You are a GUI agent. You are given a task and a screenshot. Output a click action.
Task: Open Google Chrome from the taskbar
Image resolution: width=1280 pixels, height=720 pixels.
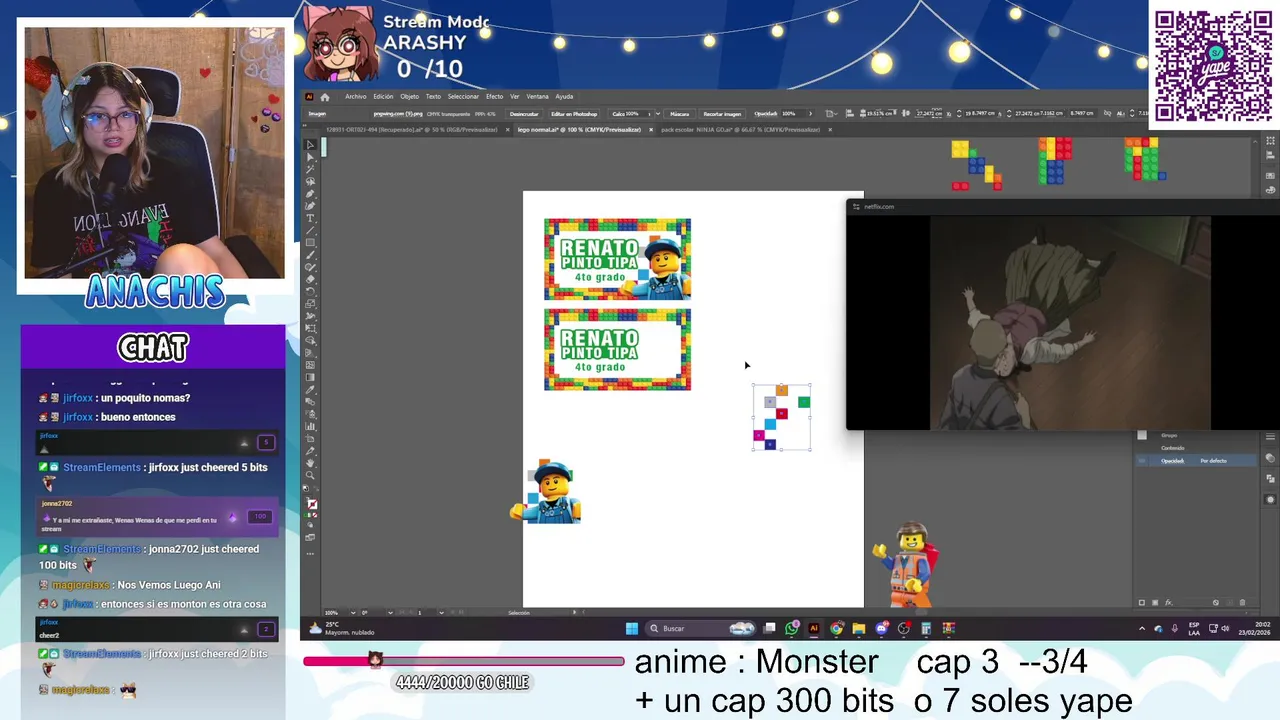coord(836,628)
